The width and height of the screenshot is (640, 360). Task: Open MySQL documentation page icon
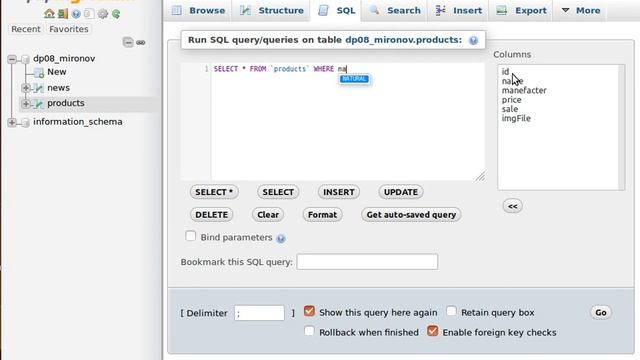(x=89, y=14)
